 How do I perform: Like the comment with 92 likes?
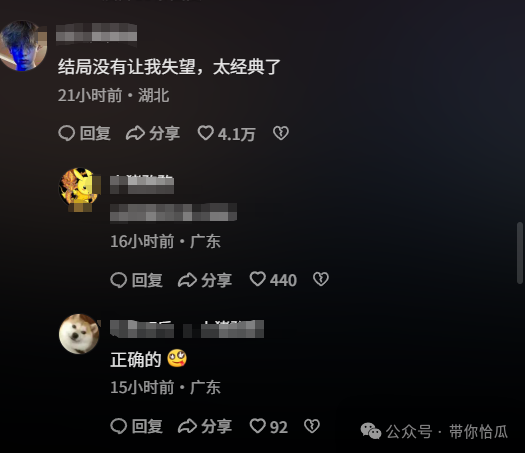[x=269, y=426]
